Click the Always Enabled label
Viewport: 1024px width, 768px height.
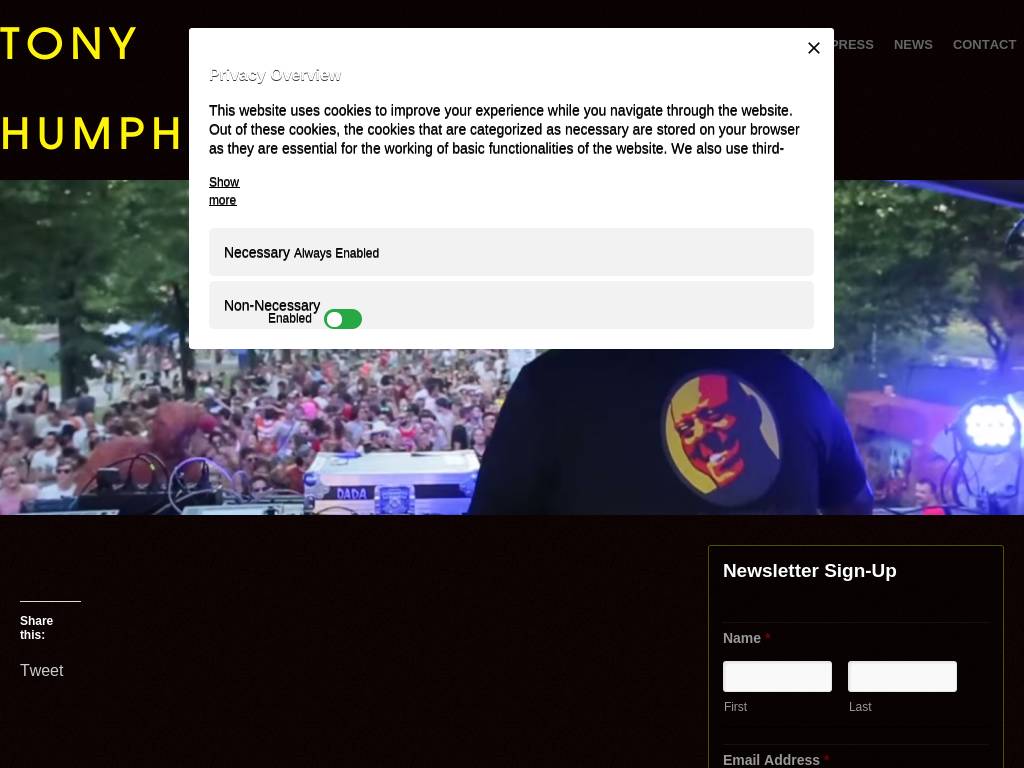336,253
